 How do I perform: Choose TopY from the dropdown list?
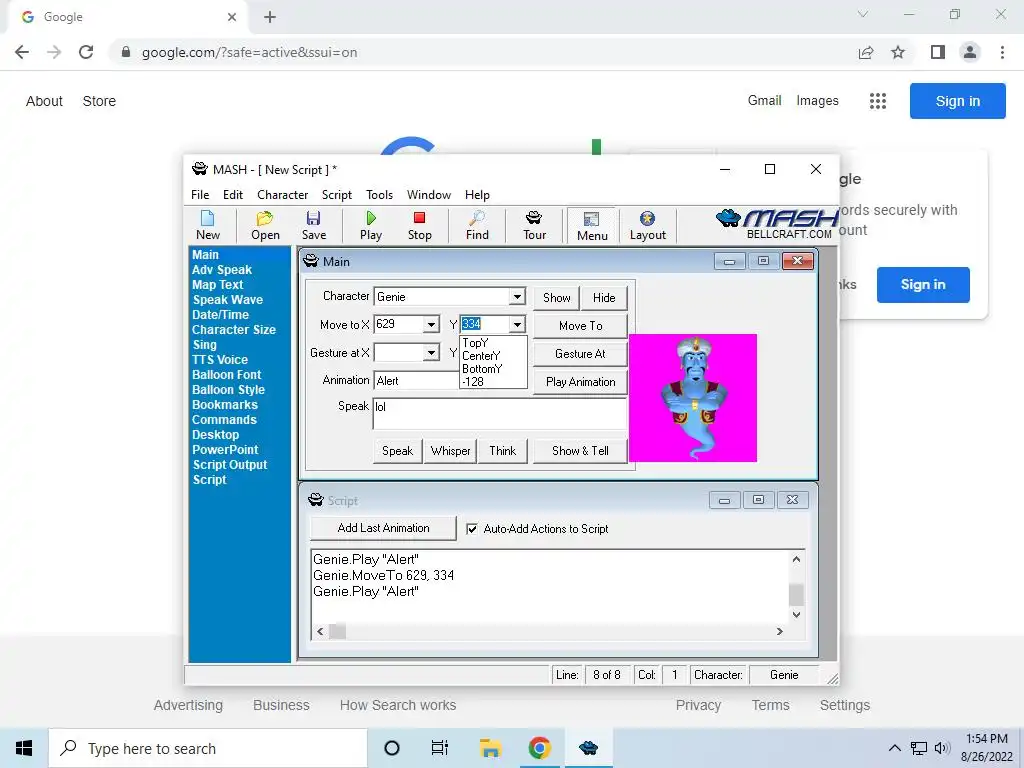pos(493,343)
